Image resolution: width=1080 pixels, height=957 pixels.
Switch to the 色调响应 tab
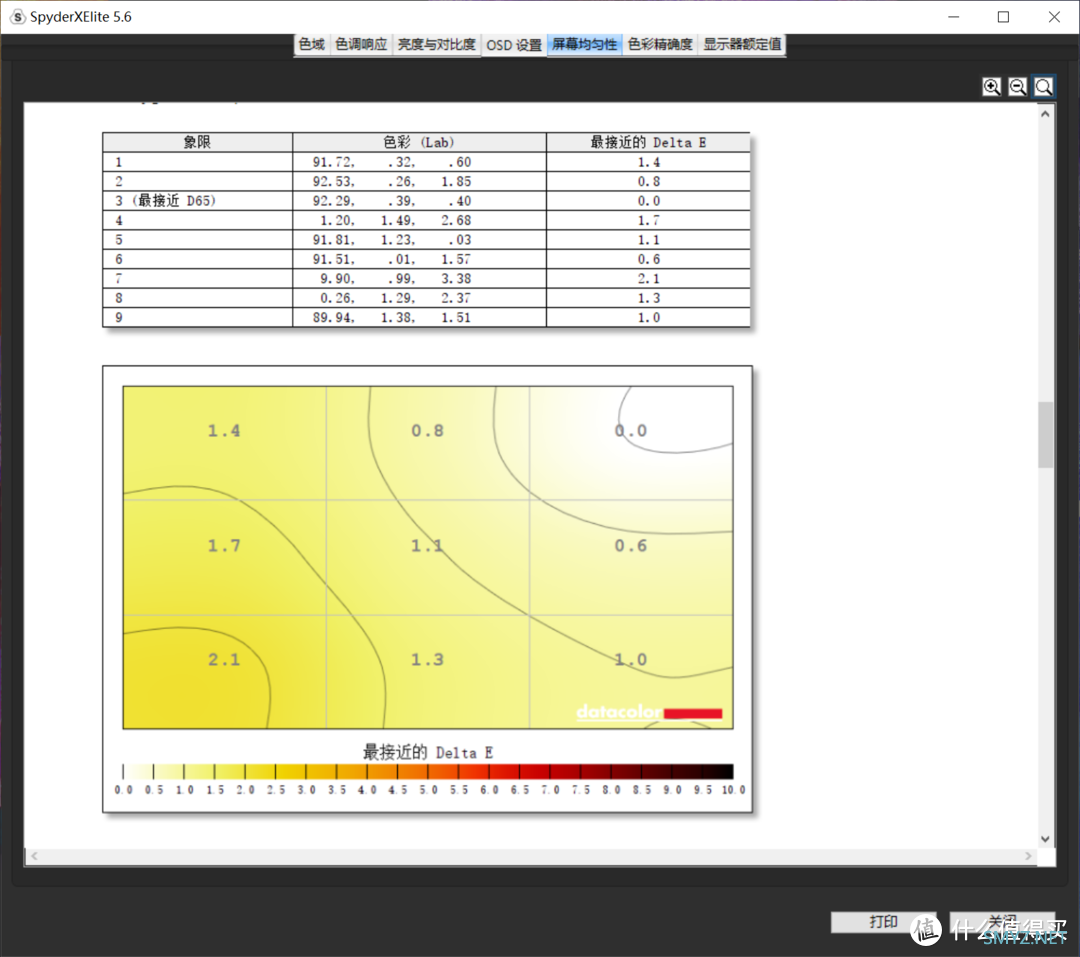(361, 45)
